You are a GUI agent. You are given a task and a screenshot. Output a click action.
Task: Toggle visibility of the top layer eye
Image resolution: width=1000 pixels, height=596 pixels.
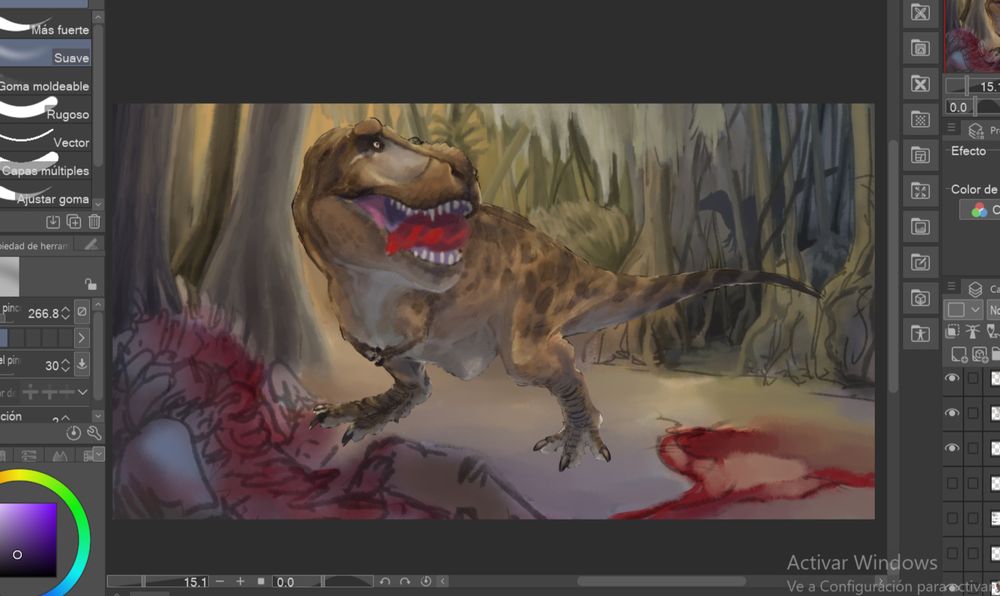[952, 378]
